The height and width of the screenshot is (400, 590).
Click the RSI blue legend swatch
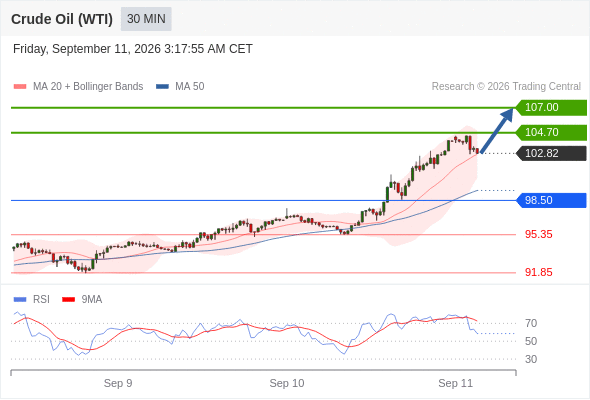pyautogui.click(x=20, y=300)
